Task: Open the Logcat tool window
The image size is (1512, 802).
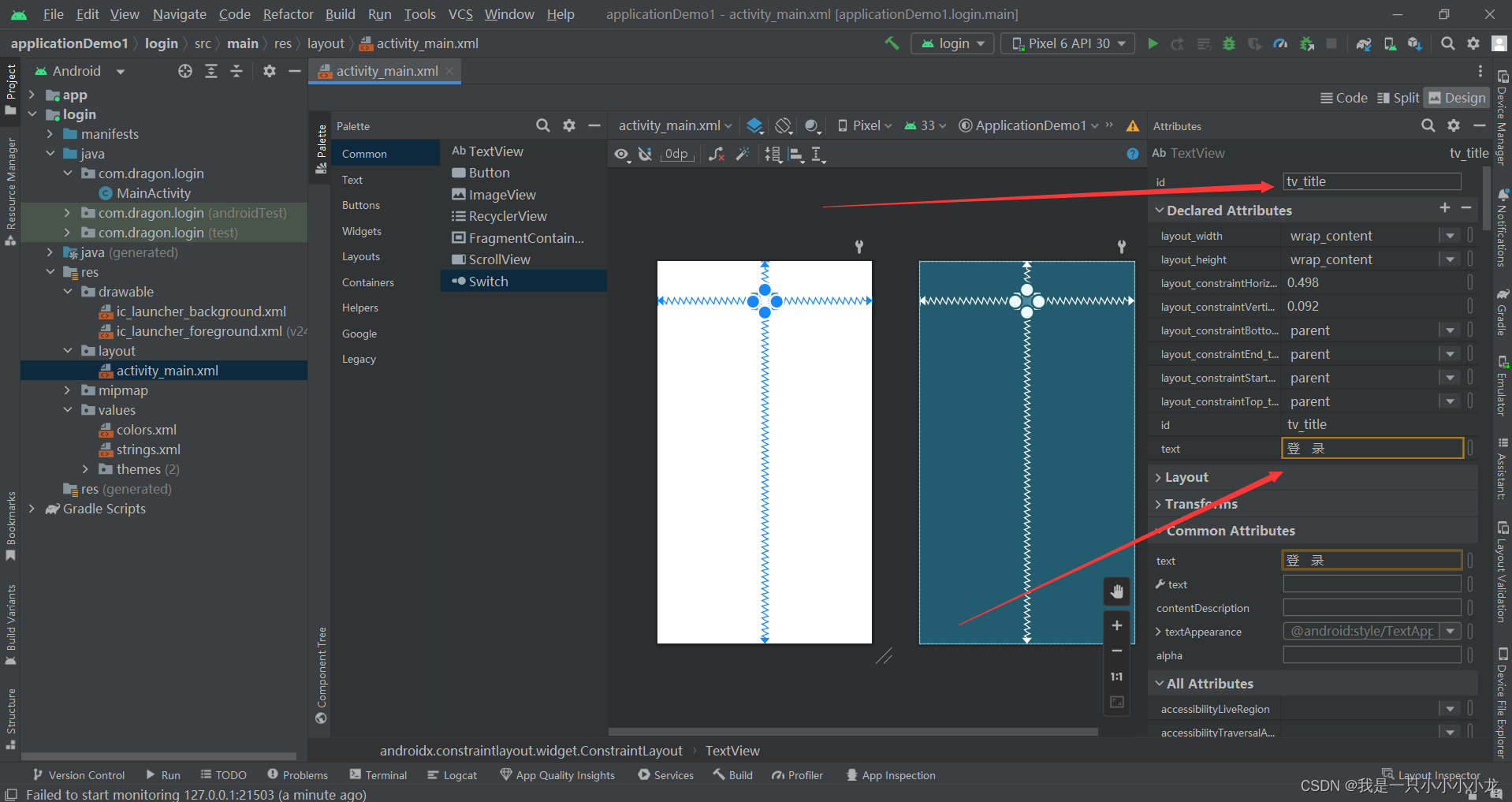Action: tap(452, 775)
